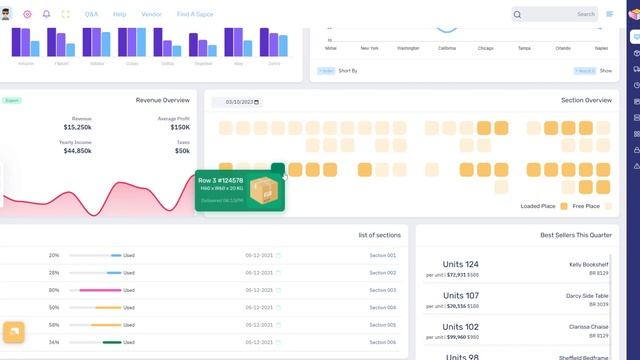Viewport: 640px width, 360px height.
Task: Toggle fullscreen with the expand icon
Action: 66,14
